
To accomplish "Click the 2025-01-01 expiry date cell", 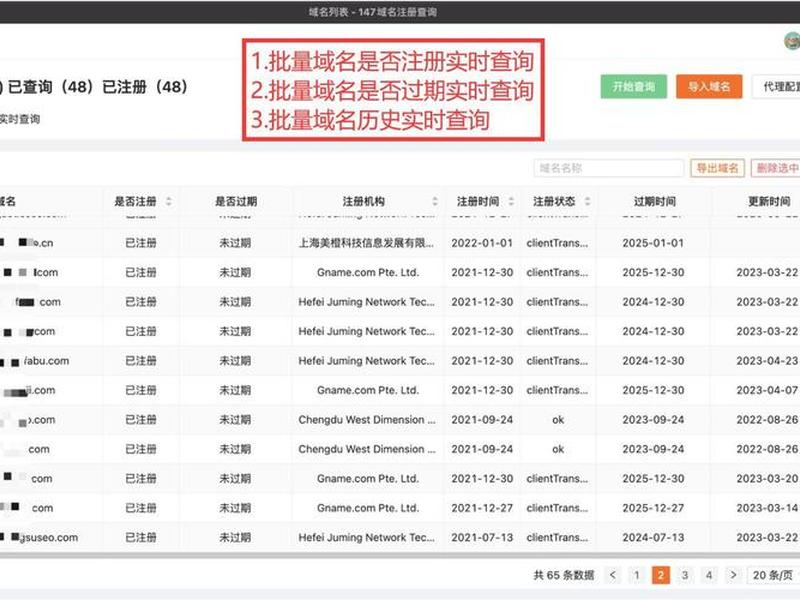I will coord(653,243).
